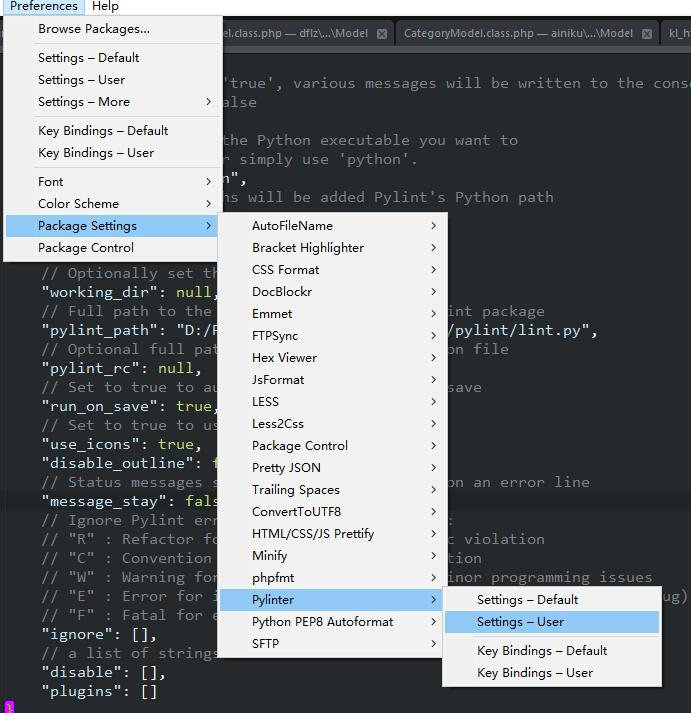Expand the AutoFileName package settings arrow
Viewport: 691px width, 713px height.
pyautogui.click(x=433, y=226)
